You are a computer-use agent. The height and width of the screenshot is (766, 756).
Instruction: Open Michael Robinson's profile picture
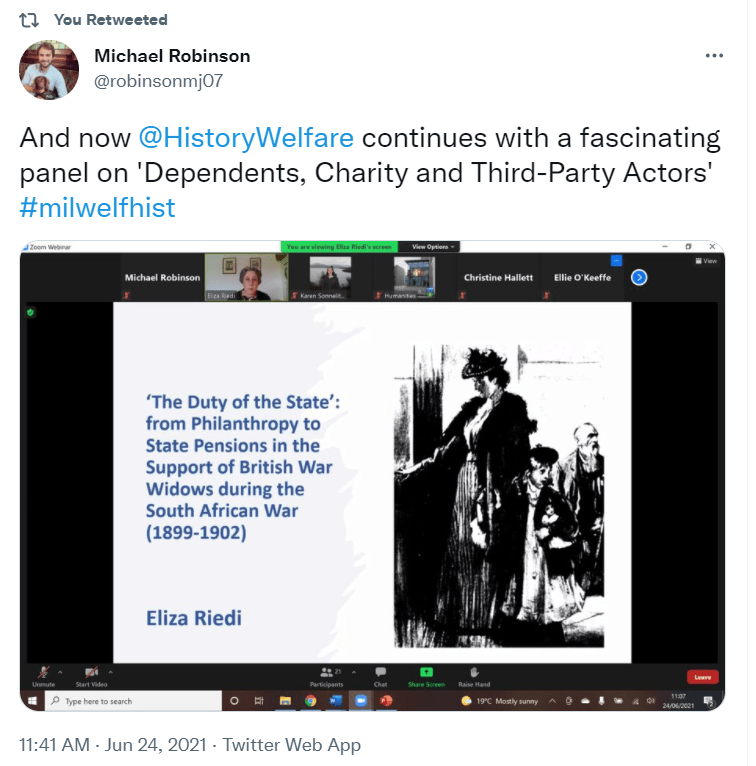49,70
